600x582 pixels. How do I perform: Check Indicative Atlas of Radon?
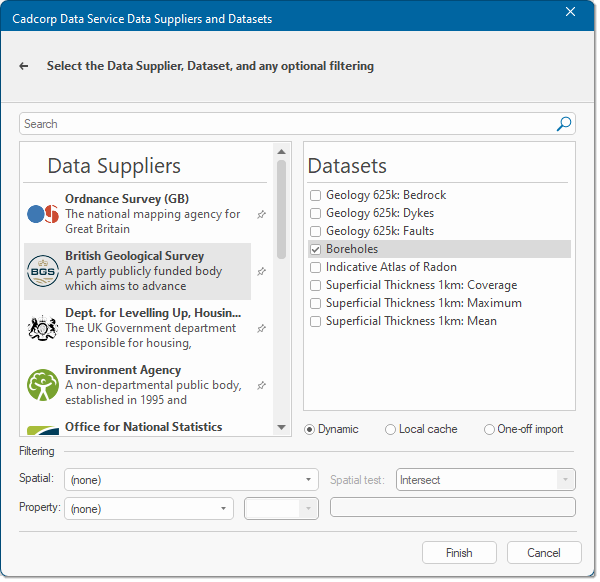(x=315, y=267)
